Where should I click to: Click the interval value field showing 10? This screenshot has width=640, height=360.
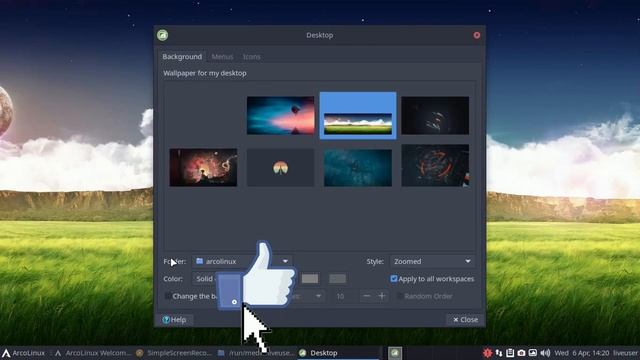click(x=345, y=296)
